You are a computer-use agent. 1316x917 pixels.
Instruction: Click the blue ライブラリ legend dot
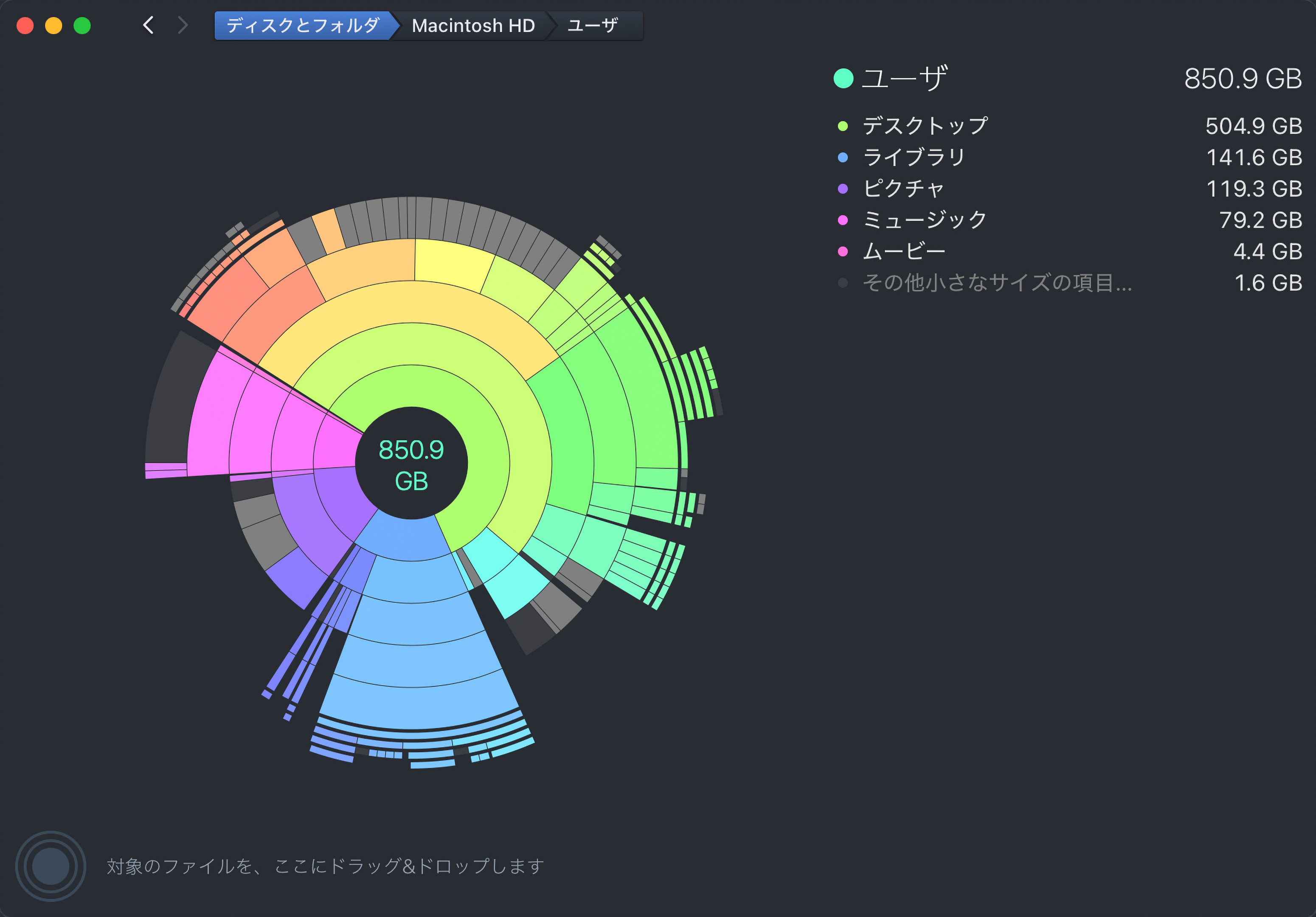tap(843, 158)
